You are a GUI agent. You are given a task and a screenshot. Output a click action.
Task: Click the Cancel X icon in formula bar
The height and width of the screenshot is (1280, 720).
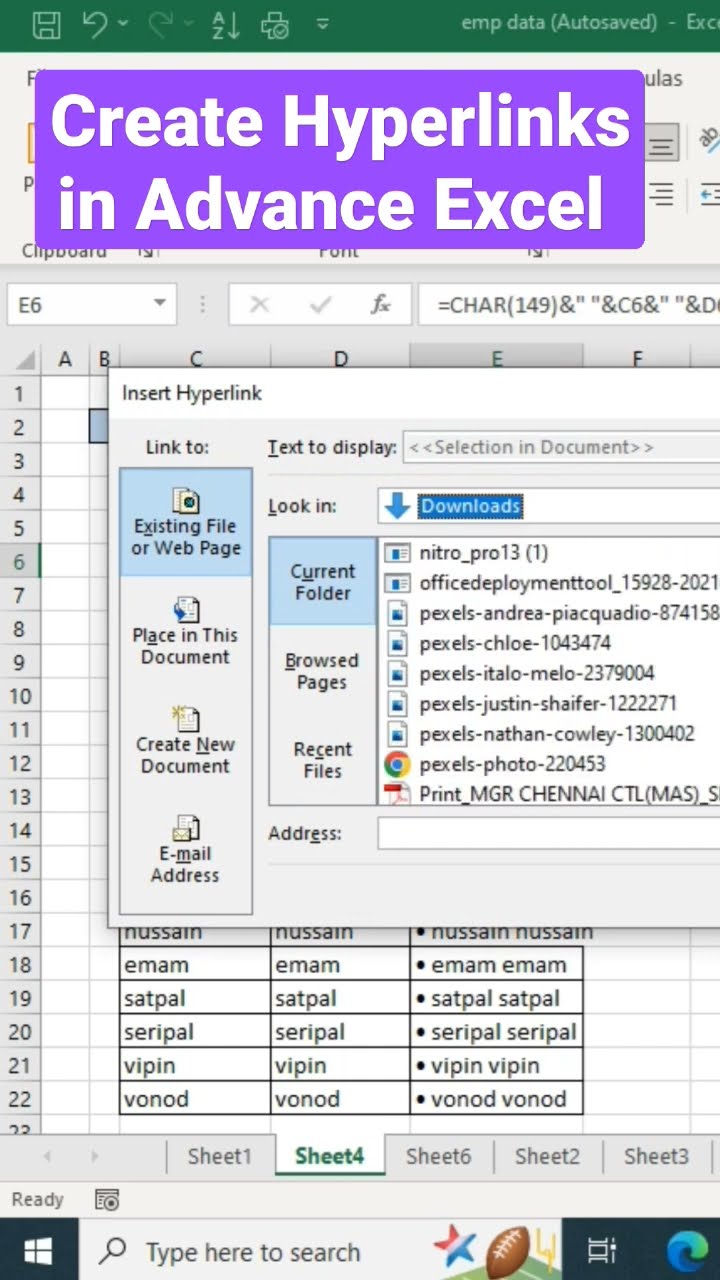tap(259, 304)
